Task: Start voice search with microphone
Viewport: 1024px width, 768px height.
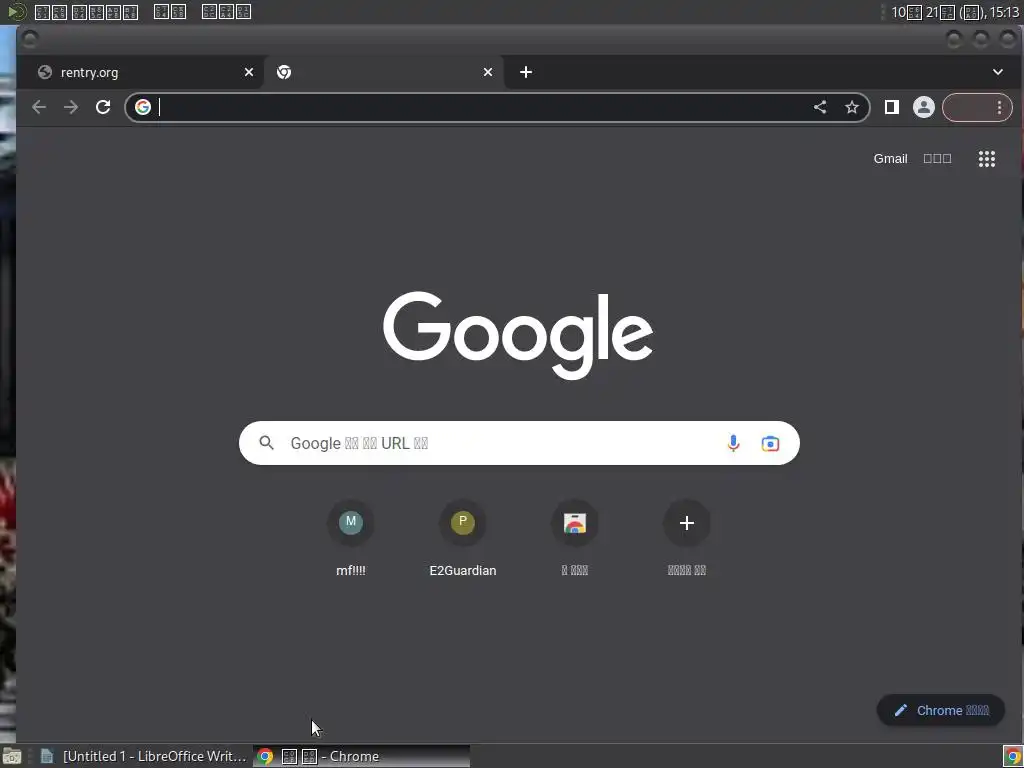Action: click(733, 443)
